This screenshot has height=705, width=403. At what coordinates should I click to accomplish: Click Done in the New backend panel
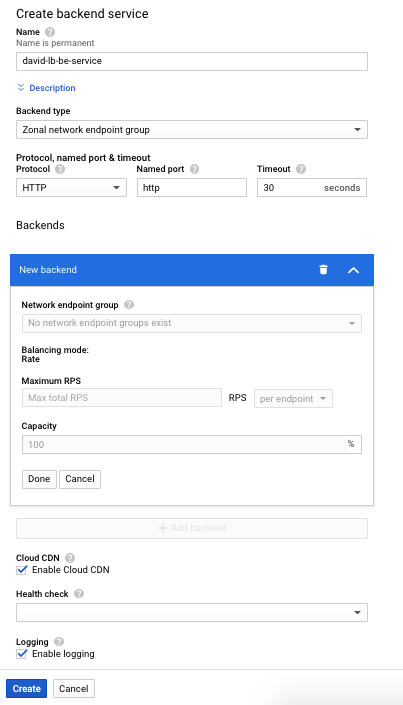coord(39,479)
